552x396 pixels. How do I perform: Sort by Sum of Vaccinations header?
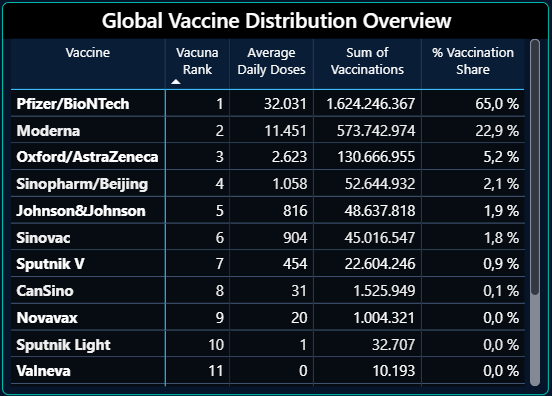point(367,61)
